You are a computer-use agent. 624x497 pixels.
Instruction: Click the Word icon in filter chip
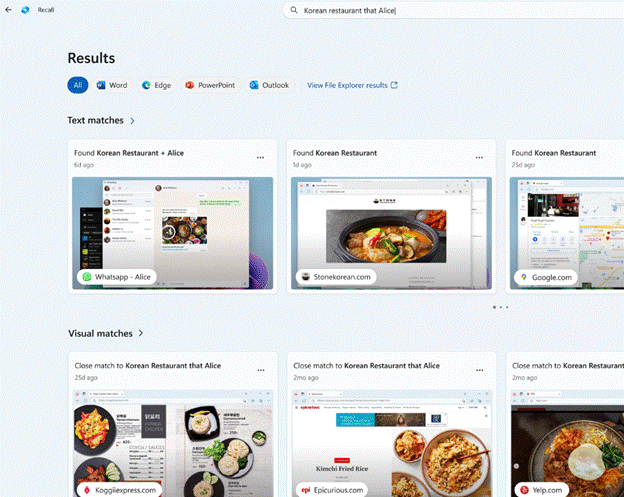[x=101, y=85]
